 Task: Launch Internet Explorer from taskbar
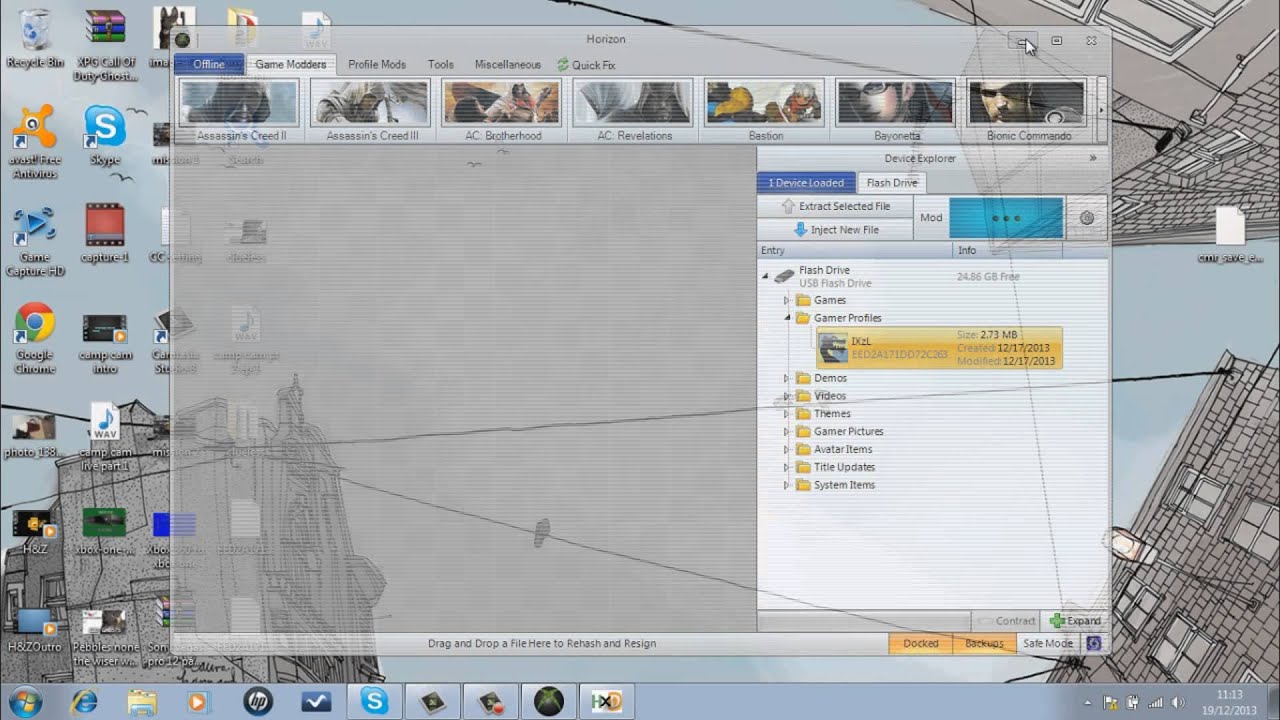click(86, 702)
